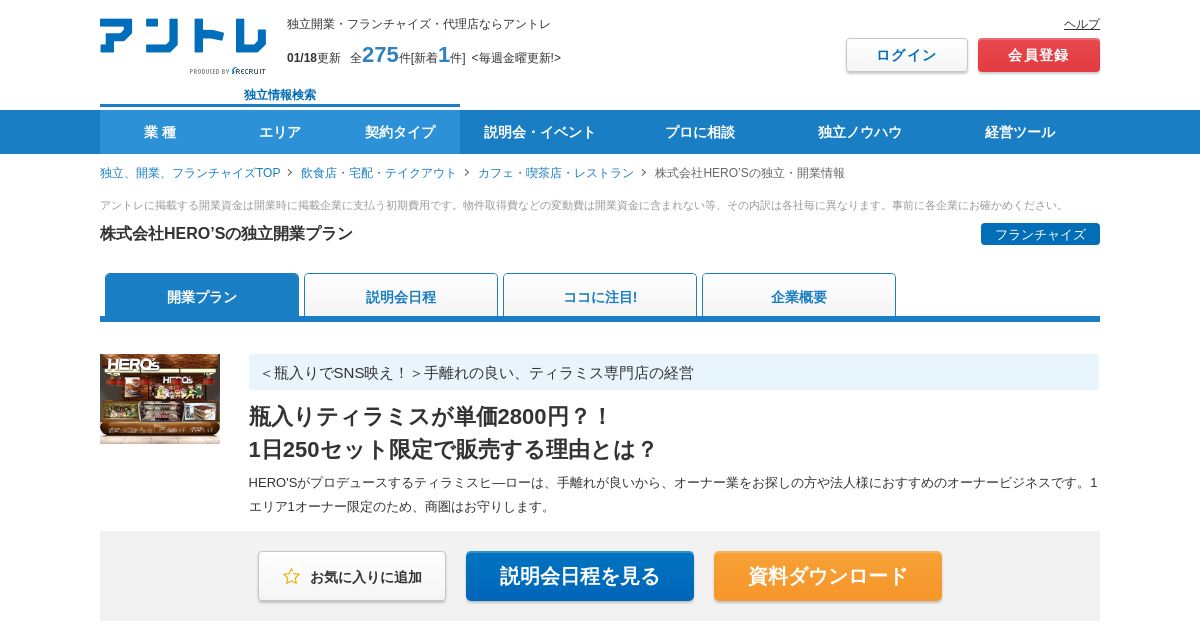Click the ログイン button
The height and width of the screenshot is (630, 1200).
[x=907, y=55]
